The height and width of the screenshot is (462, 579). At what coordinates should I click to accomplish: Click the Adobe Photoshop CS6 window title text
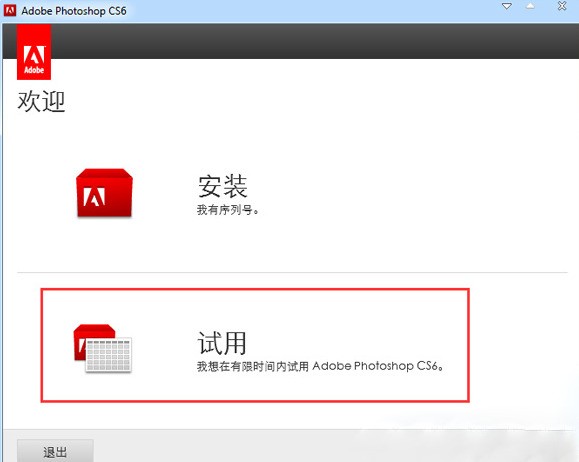click(74, 11)
